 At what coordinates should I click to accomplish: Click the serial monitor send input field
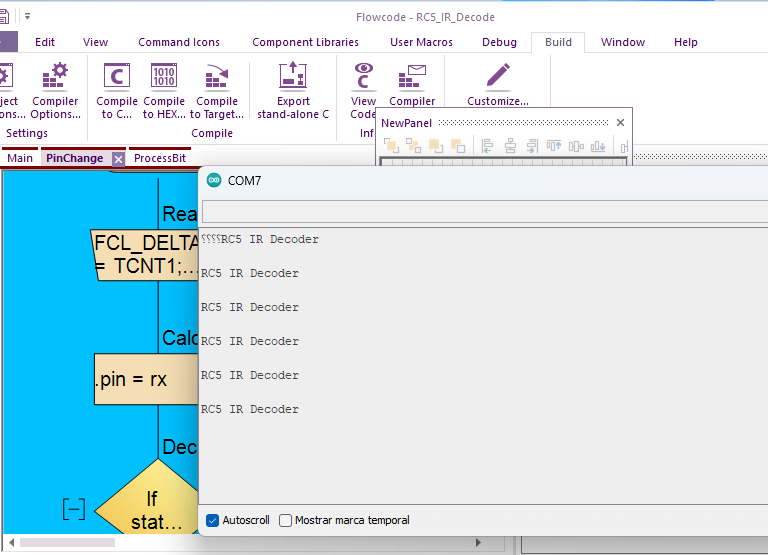[x=485, y=212]
